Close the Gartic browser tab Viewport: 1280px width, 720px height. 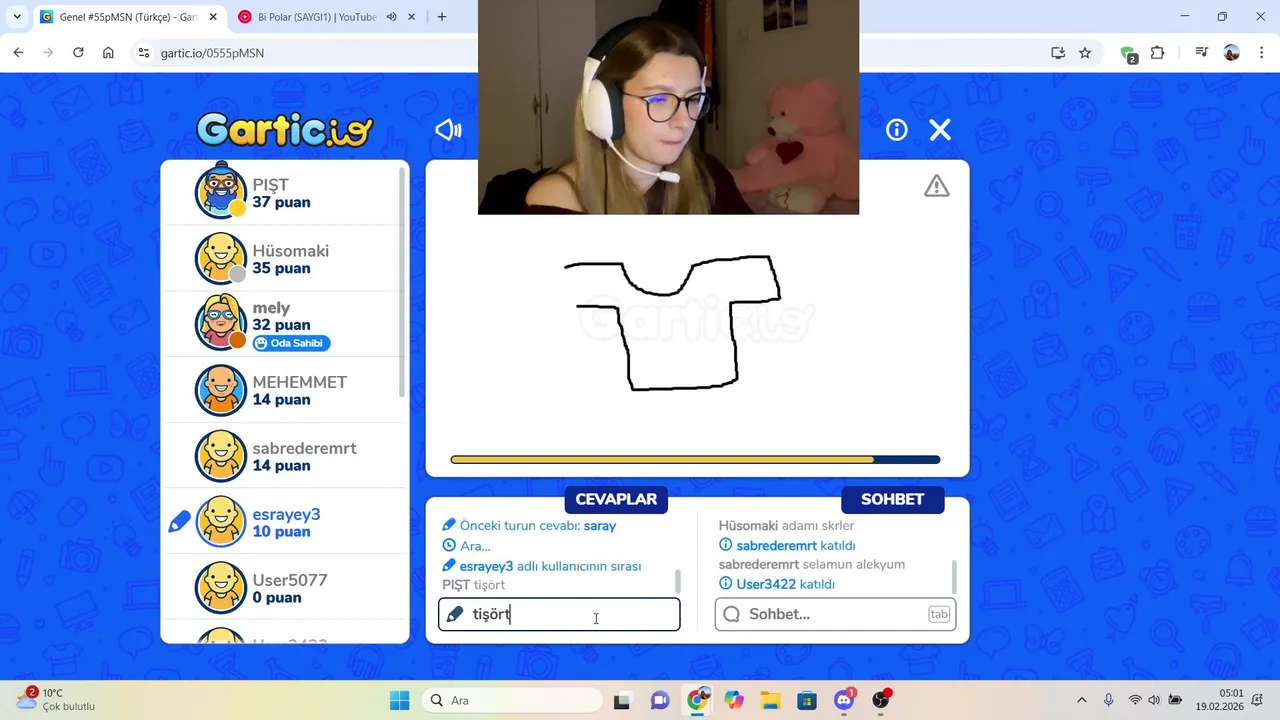(x=212, y=17)
